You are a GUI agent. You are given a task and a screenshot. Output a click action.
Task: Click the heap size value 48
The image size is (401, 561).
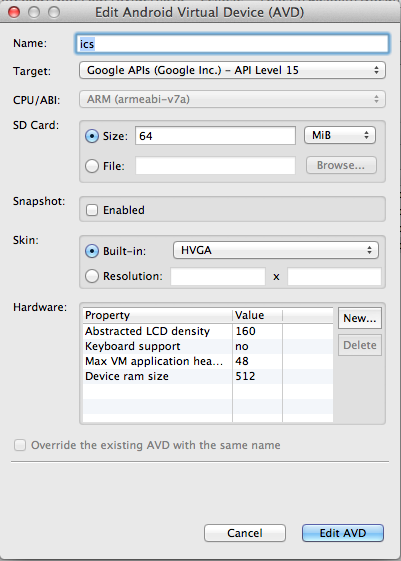coord(257,361)
